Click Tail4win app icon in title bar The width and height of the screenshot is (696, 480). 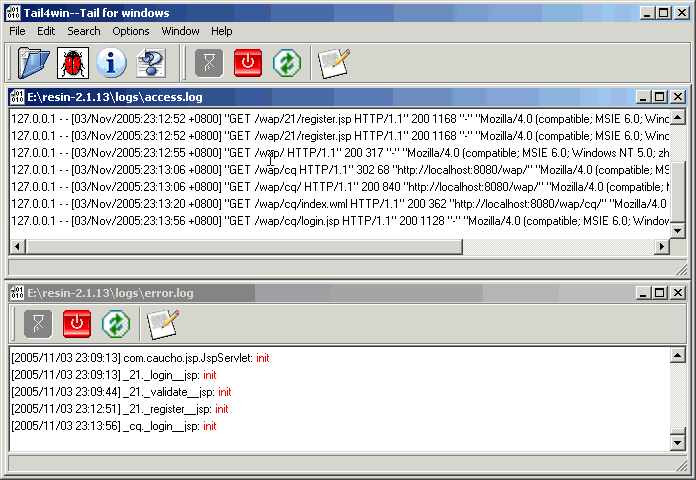click(x=13, y=13)
